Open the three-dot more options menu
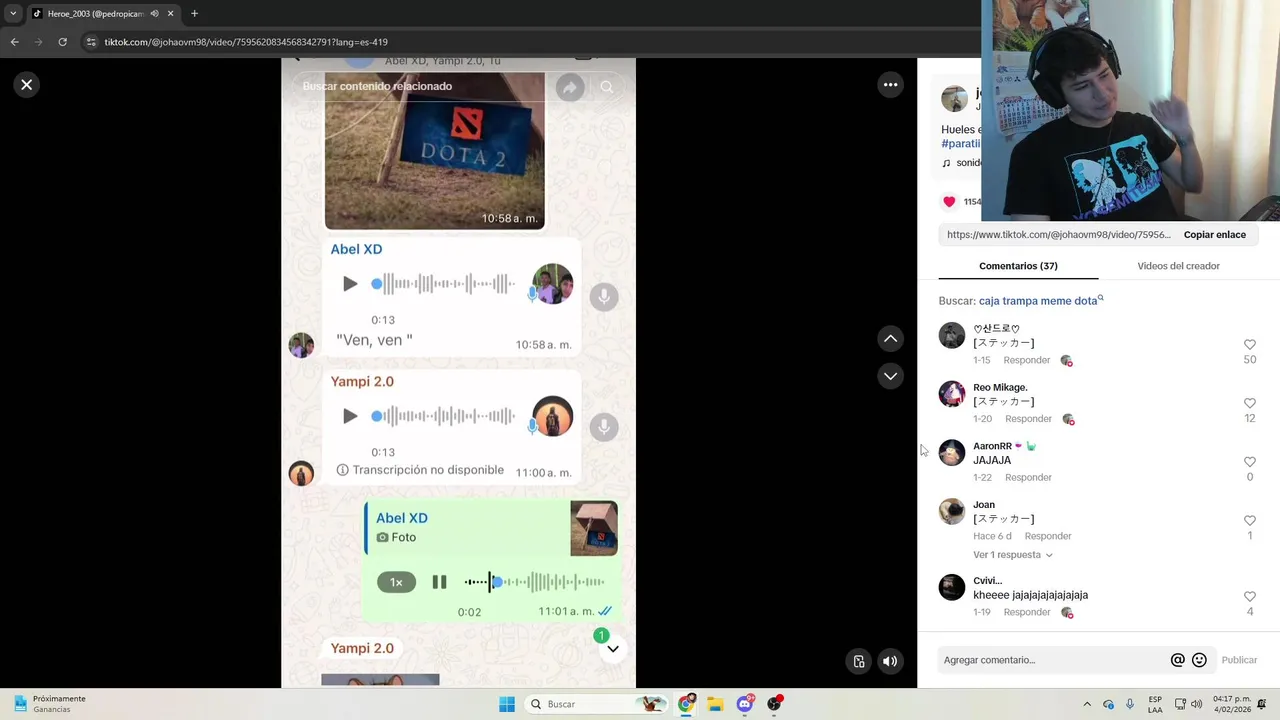The height and width of the screenshot is (720, 1280). click(x=890, y=85)
